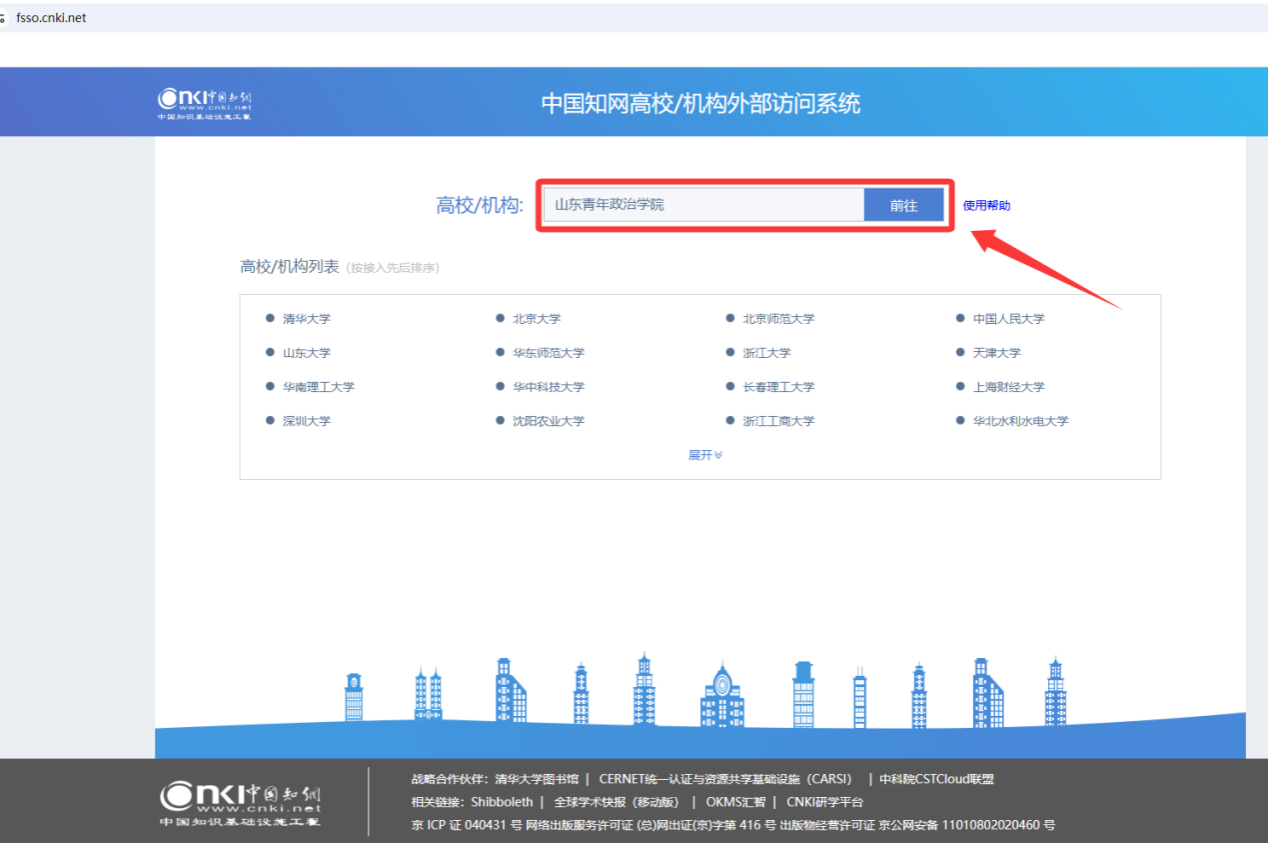Open the 使用帮助 help link
Screen dimensions: 1268x843
tap(986, 205)
